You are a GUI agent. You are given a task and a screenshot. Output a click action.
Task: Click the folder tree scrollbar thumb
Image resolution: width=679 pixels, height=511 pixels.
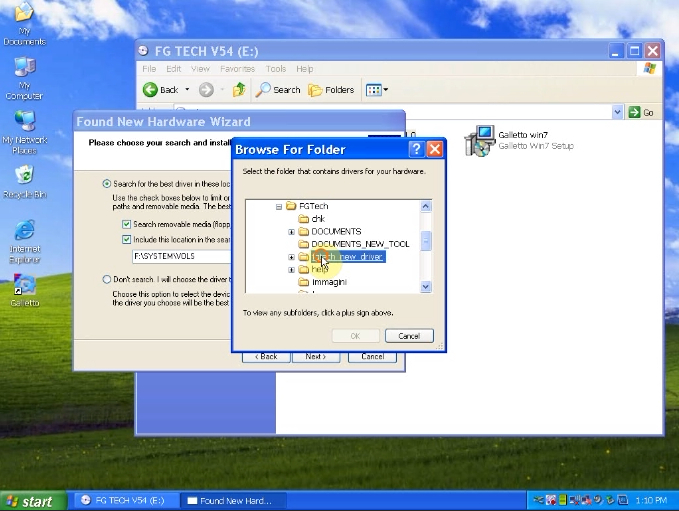(426, 241)
